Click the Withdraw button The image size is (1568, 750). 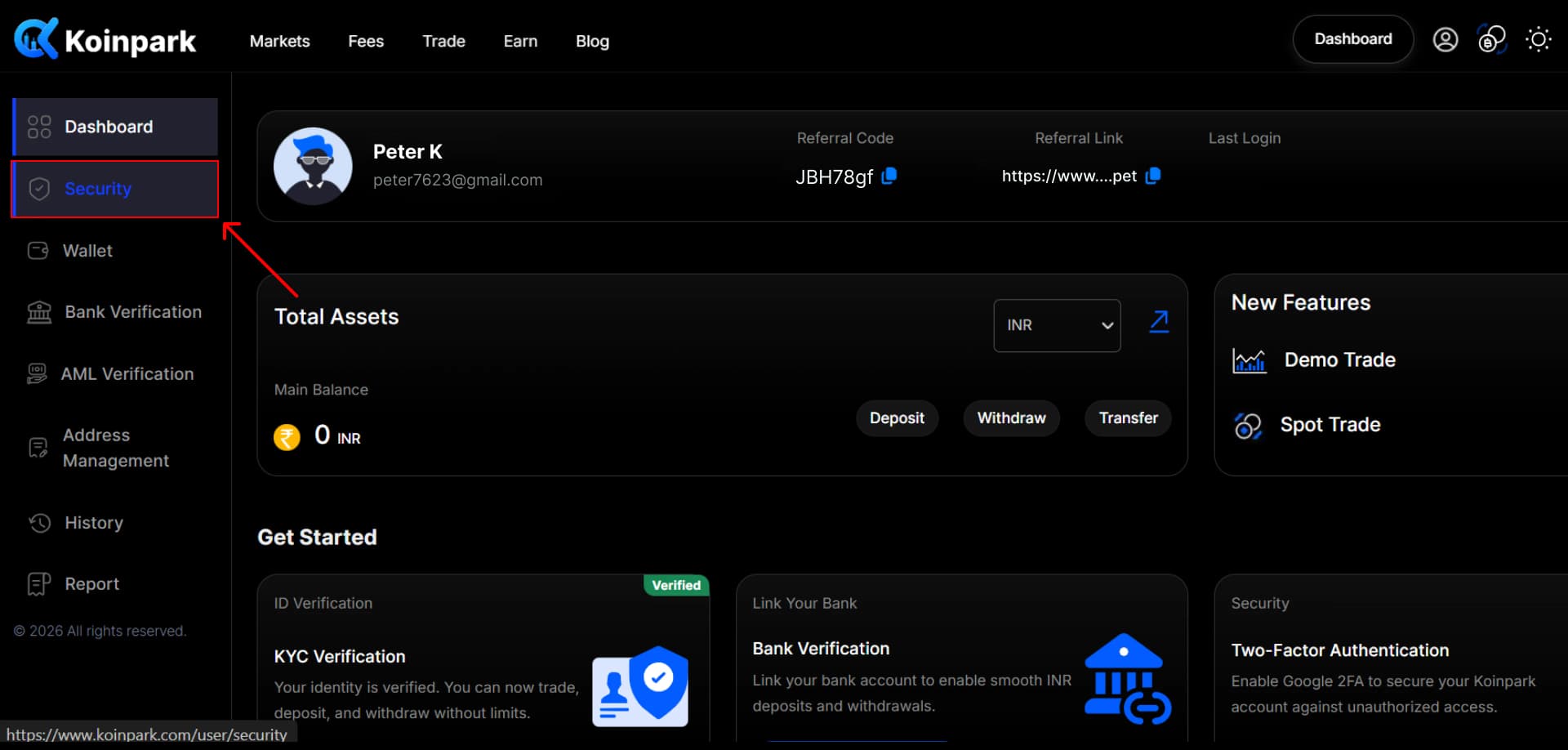coord(1011,418)
